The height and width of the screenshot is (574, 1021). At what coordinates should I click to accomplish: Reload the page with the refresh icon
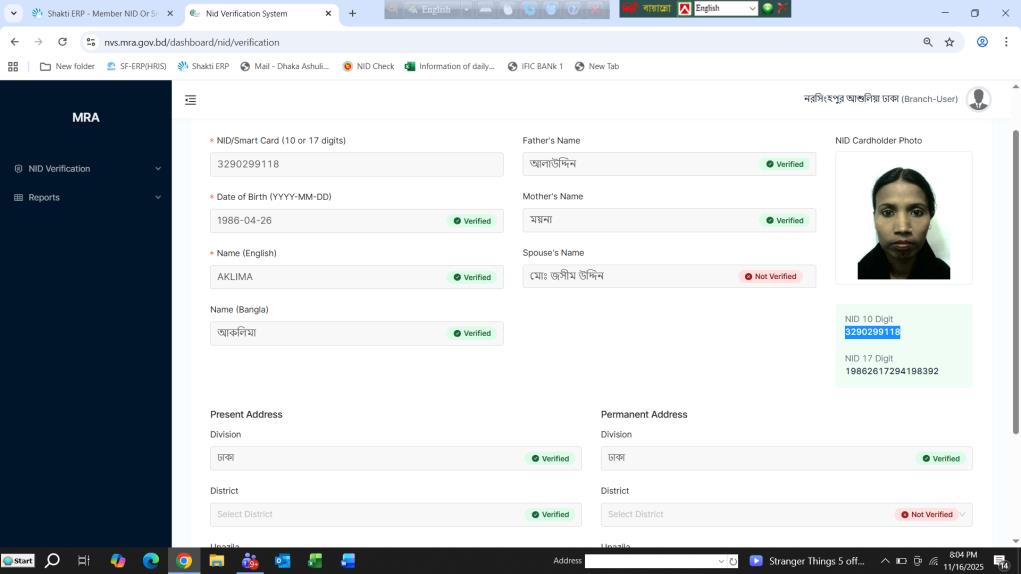(62, 42)
